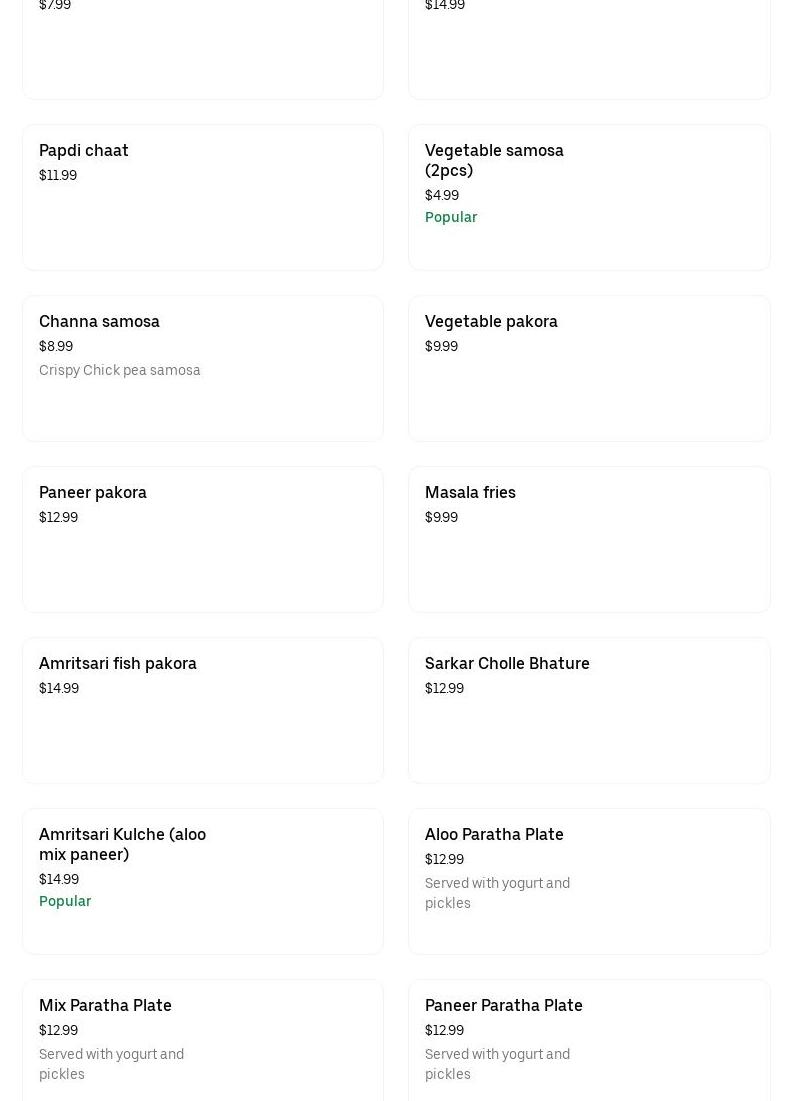Click the $11.99 price of Papdi chaat
The image size is (804, 1101).
tap(58, 175)
